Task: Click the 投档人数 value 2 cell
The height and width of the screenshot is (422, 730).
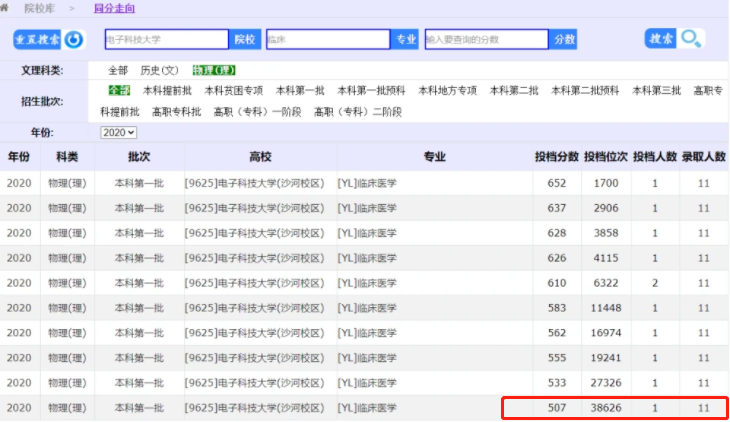Action: 655,283
